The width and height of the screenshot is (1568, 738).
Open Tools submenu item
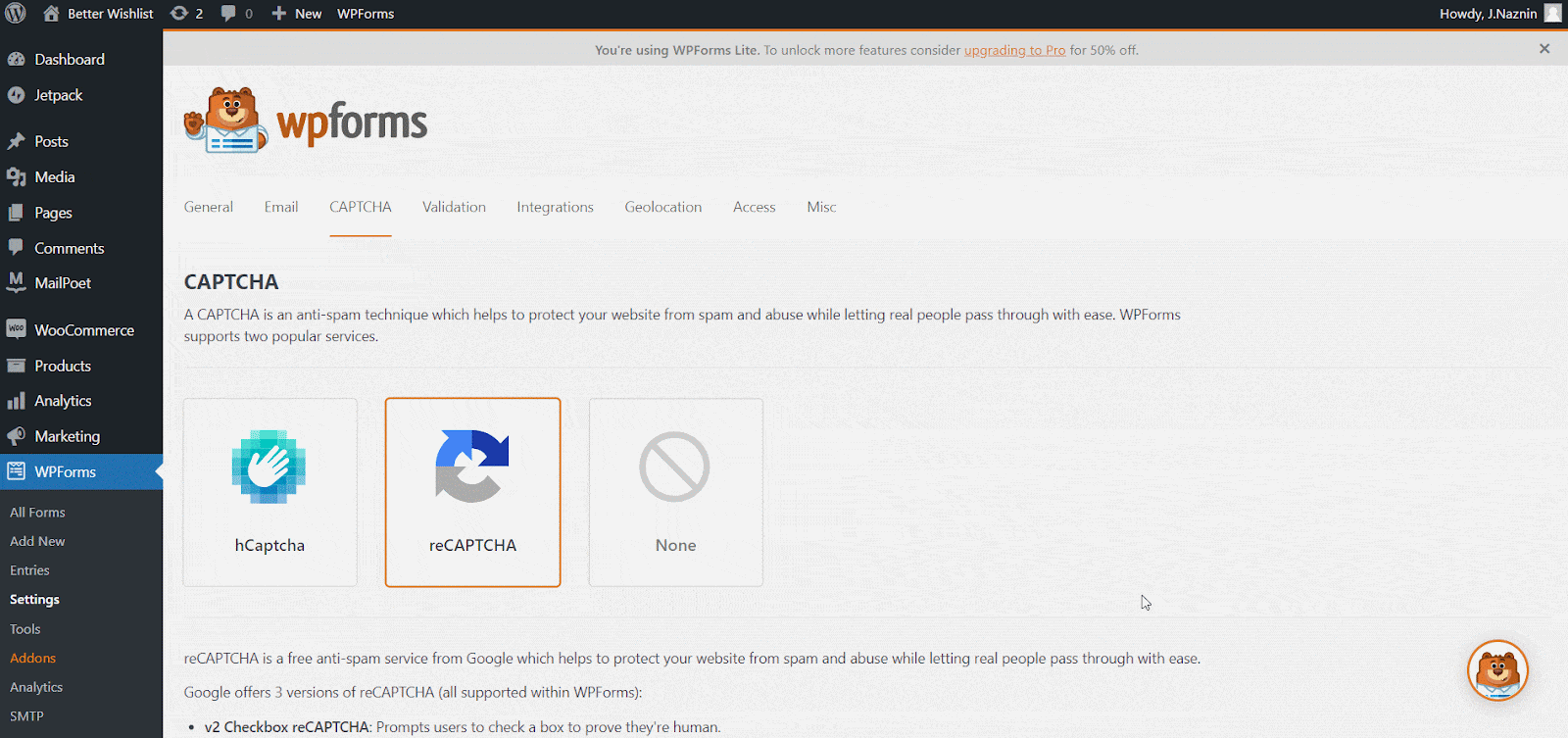click(x=25, y=629)
